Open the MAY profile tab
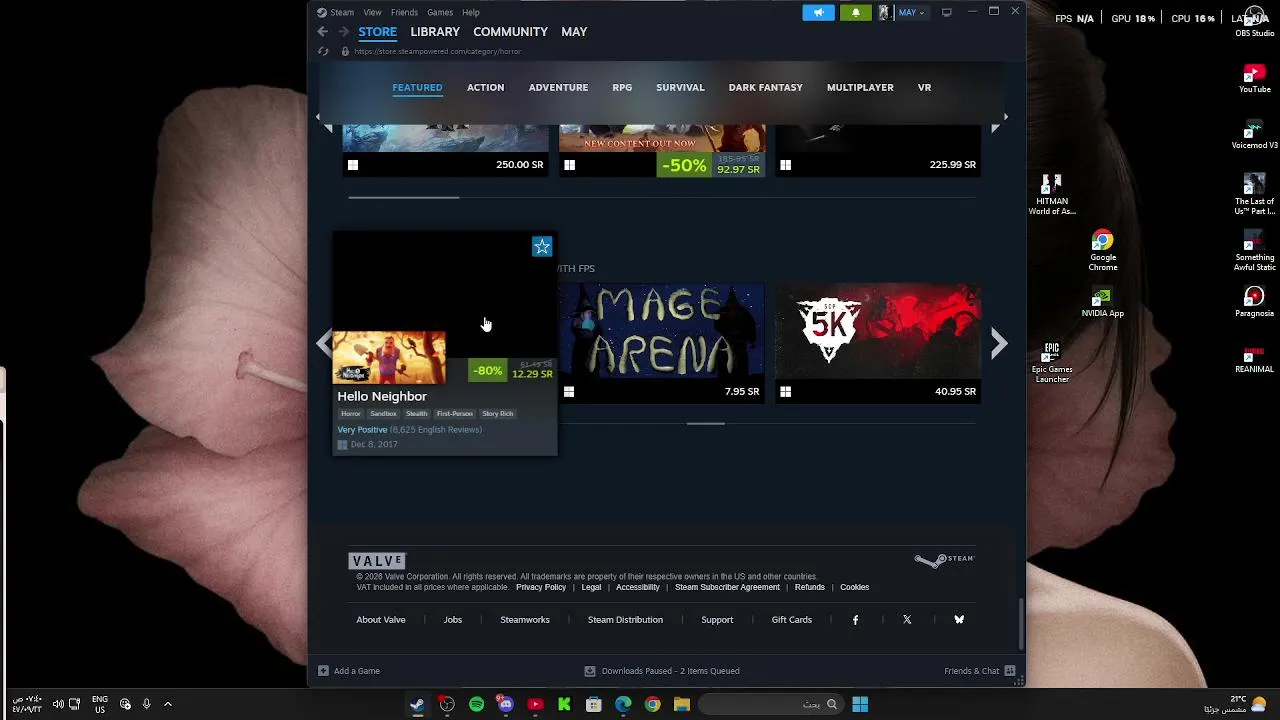The height and width of the screenshot is (720, 1280). point(574,32)
